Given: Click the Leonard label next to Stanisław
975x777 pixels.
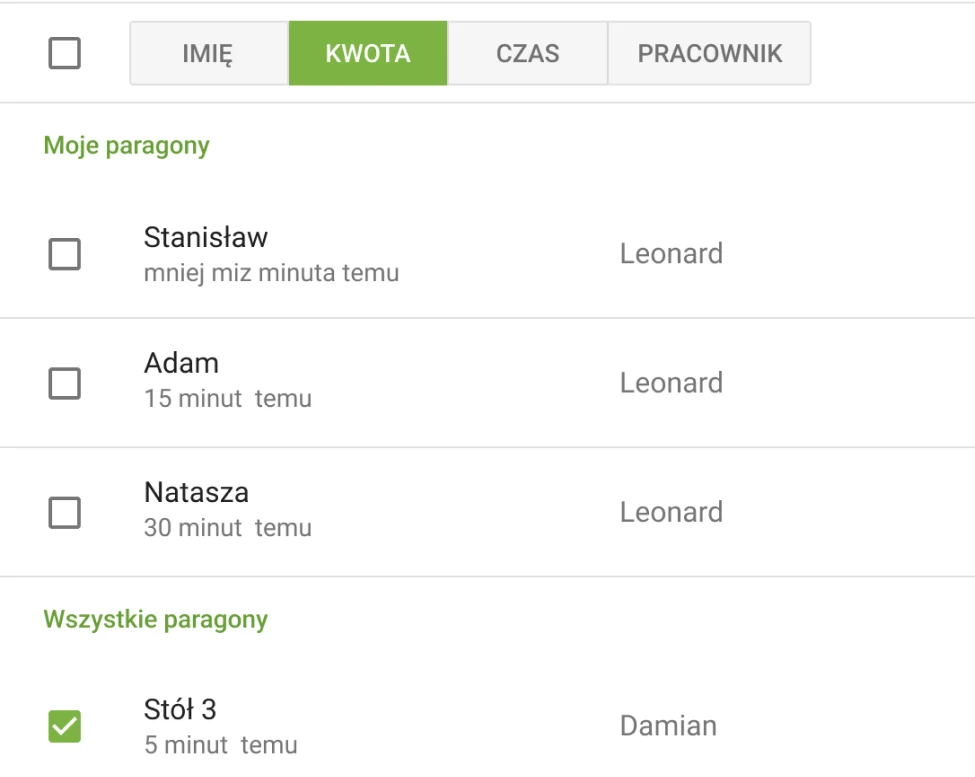Looking at the screenshot, I should 672,255.
